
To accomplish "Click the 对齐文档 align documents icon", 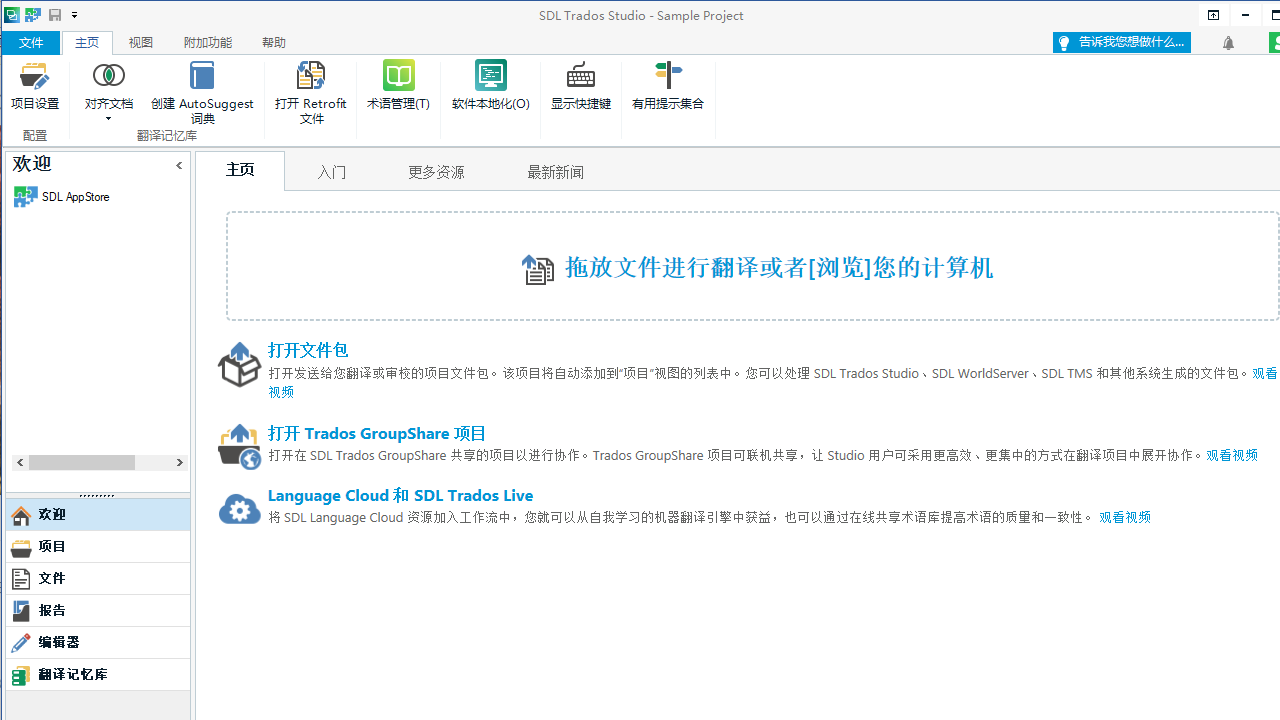I will [108, 76].
